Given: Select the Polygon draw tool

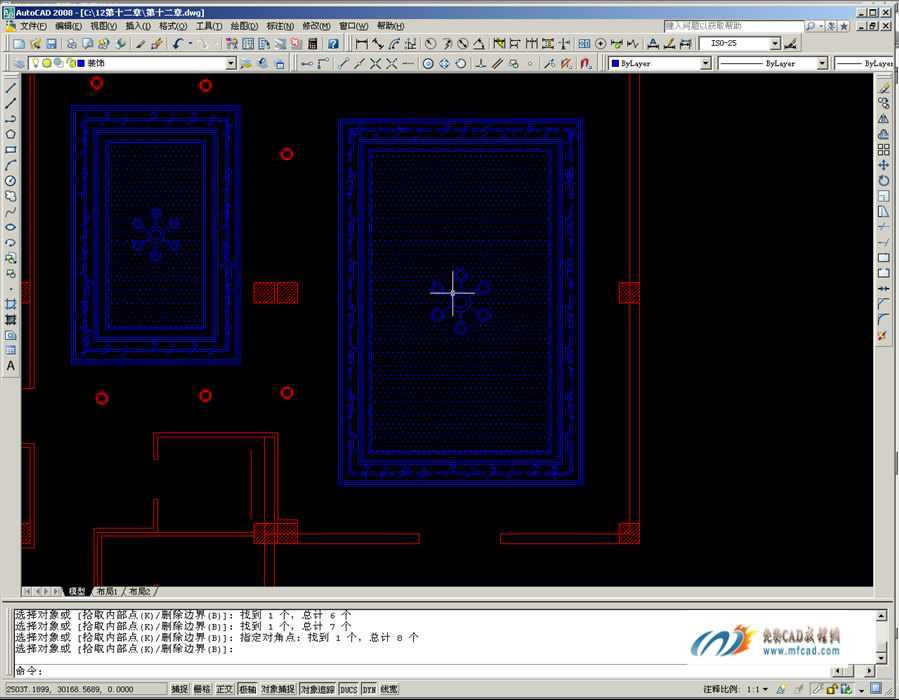Looking at the screenshot, I should [x=10, y=134].
